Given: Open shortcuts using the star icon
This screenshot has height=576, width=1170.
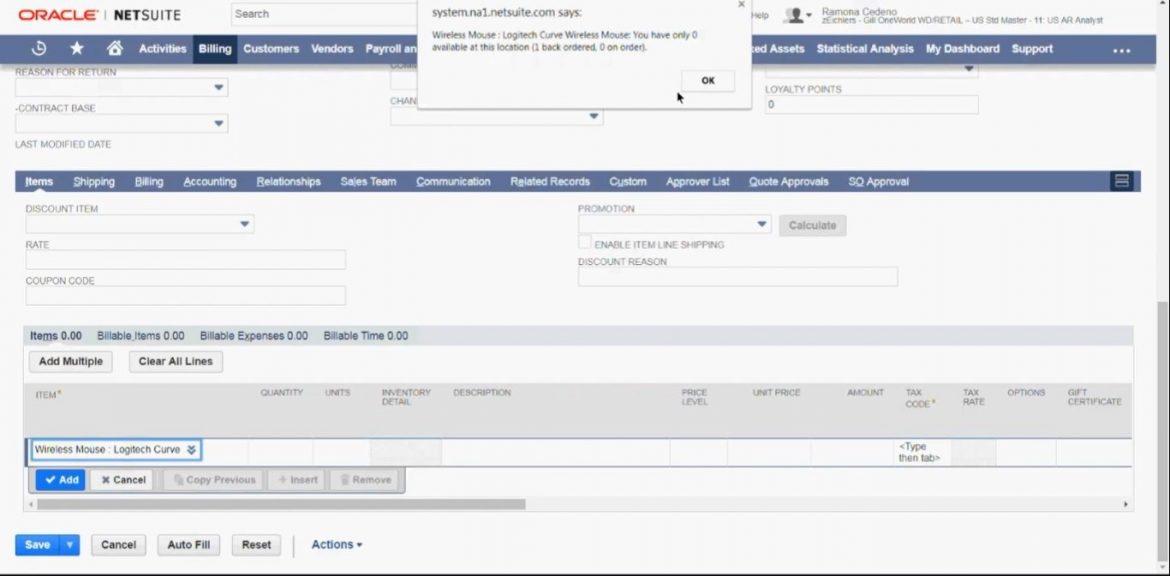Looking at the screenshot, I should click(x=75, y=47).
